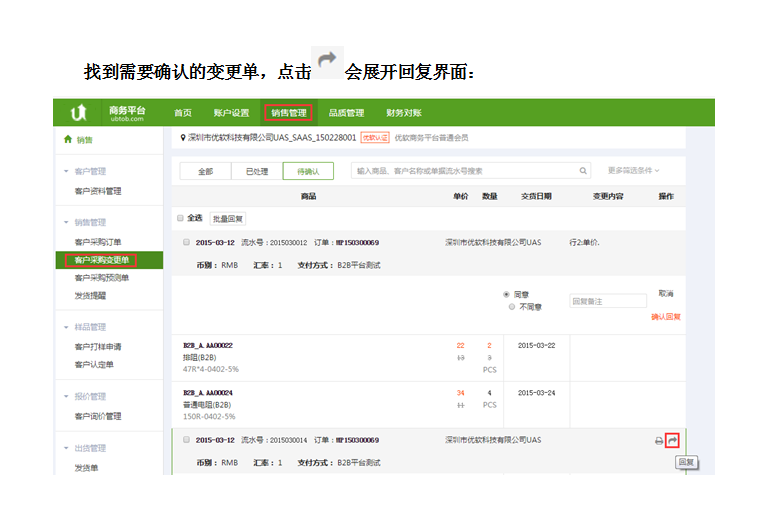
Task: Click the search magnifier icon
Action: click(583, 171)
